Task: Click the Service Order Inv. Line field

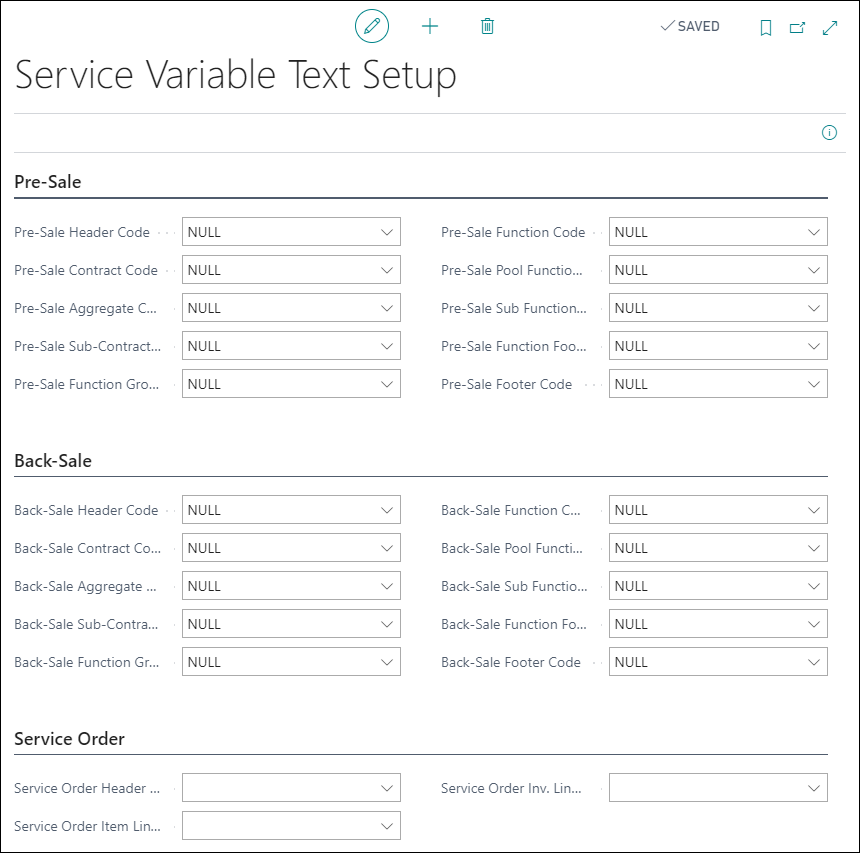Action: tap(718, 788)
